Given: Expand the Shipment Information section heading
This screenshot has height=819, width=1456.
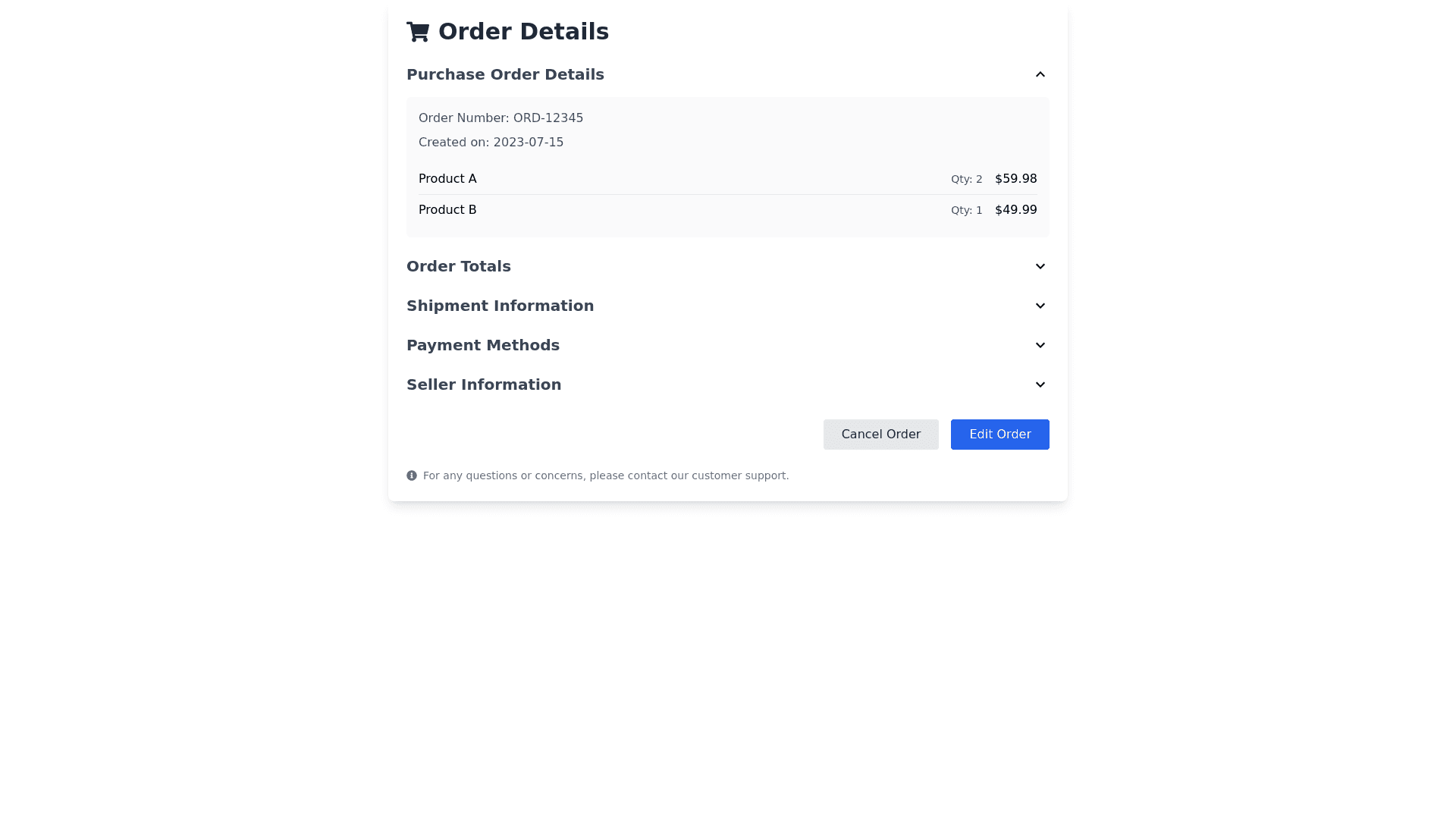Looking at the screenshot, I should pos(500,306).
